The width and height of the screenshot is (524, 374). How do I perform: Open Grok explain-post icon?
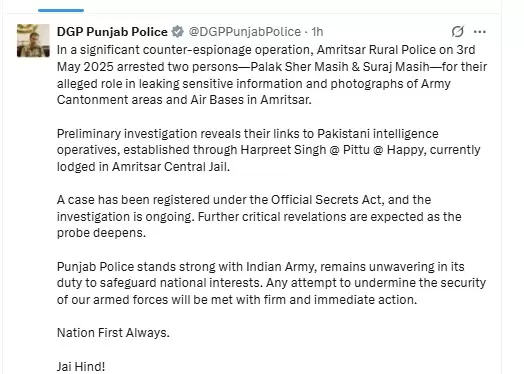point(457,31)
